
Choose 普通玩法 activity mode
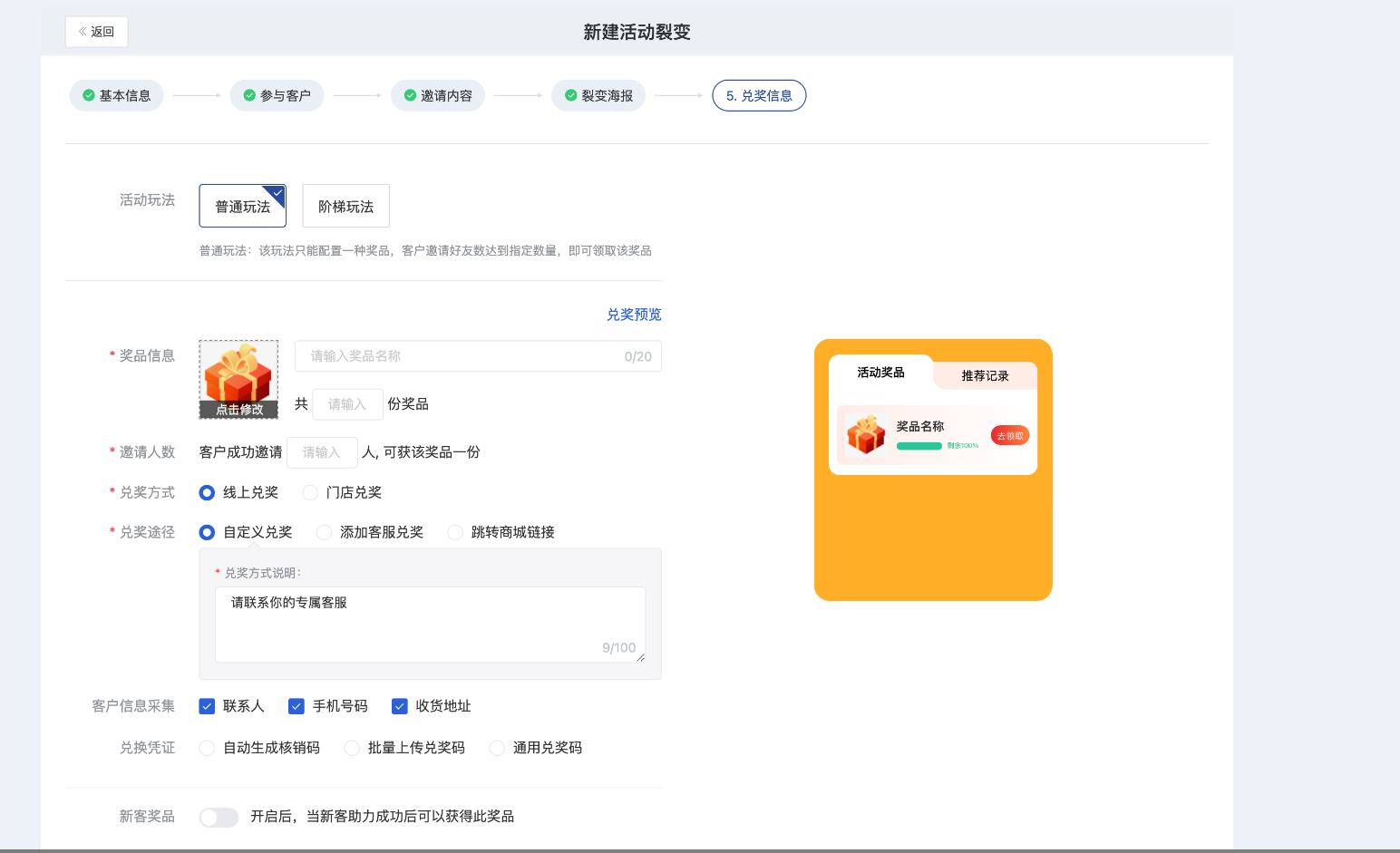(x=243, y=206)
